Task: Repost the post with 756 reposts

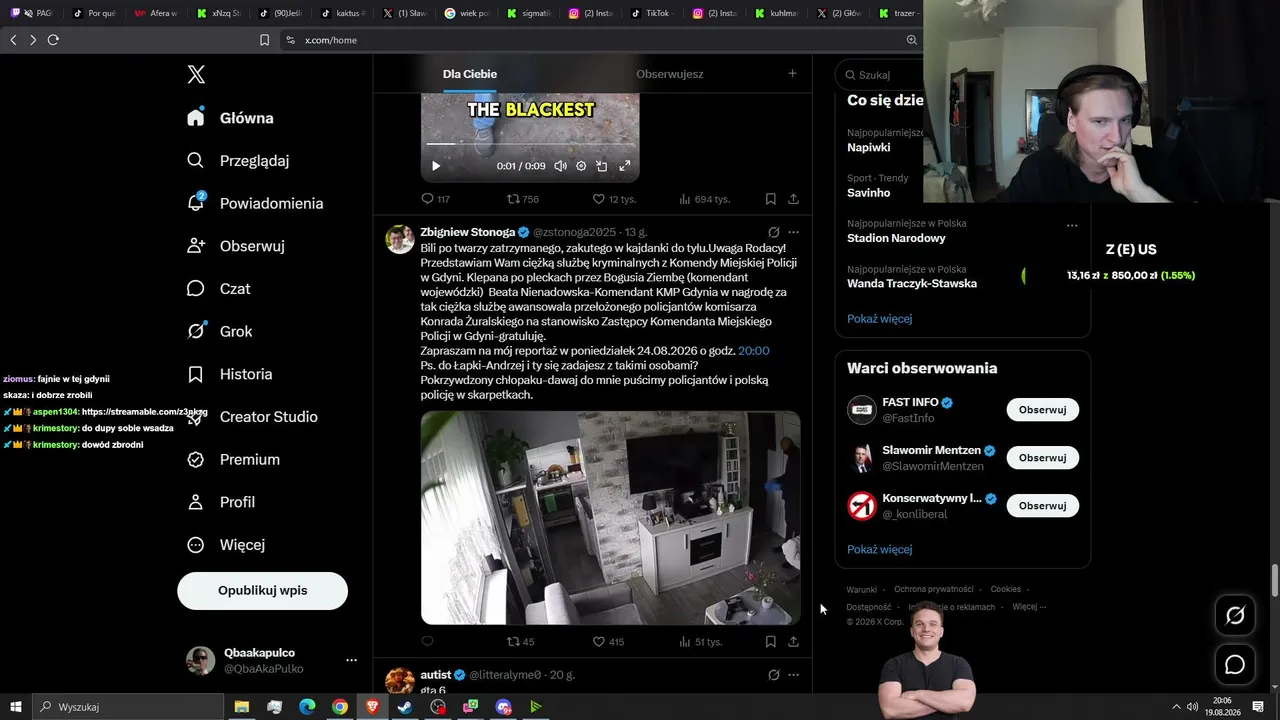Action: [523, 199]
